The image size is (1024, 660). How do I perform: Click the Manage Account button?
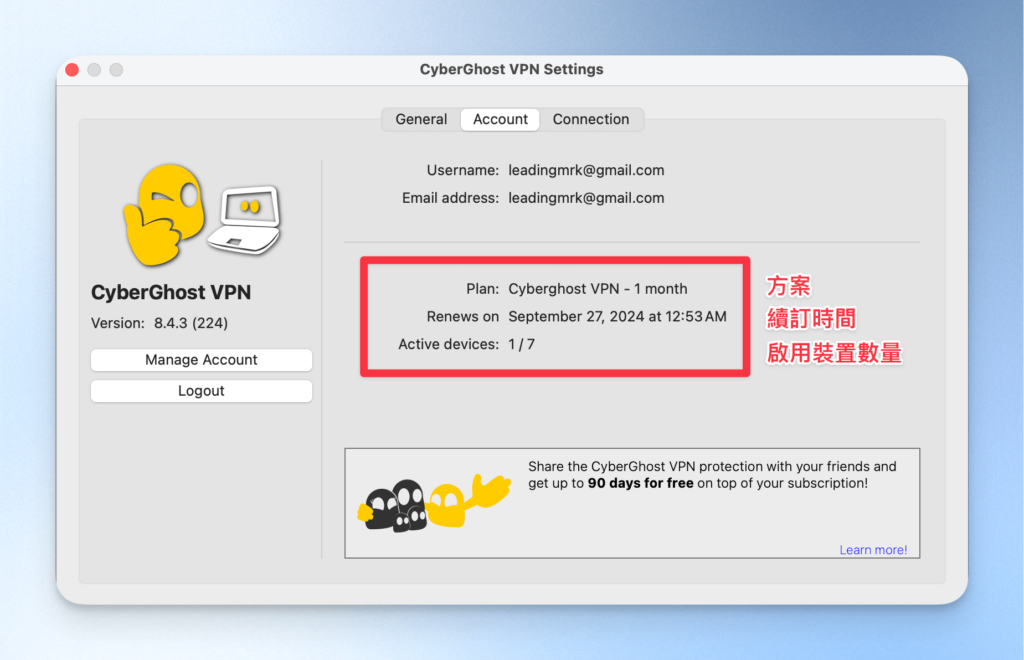(x=201, y=360)
